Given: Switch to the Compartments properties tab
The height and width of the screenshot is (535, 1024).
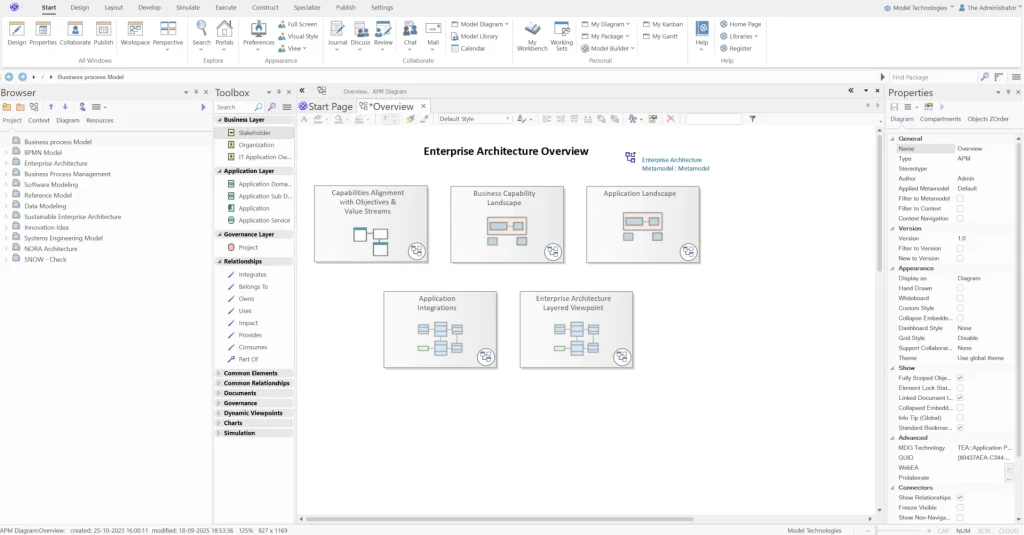Looking at the screenshot, I should pyautogui.click(x=940, y=119).
